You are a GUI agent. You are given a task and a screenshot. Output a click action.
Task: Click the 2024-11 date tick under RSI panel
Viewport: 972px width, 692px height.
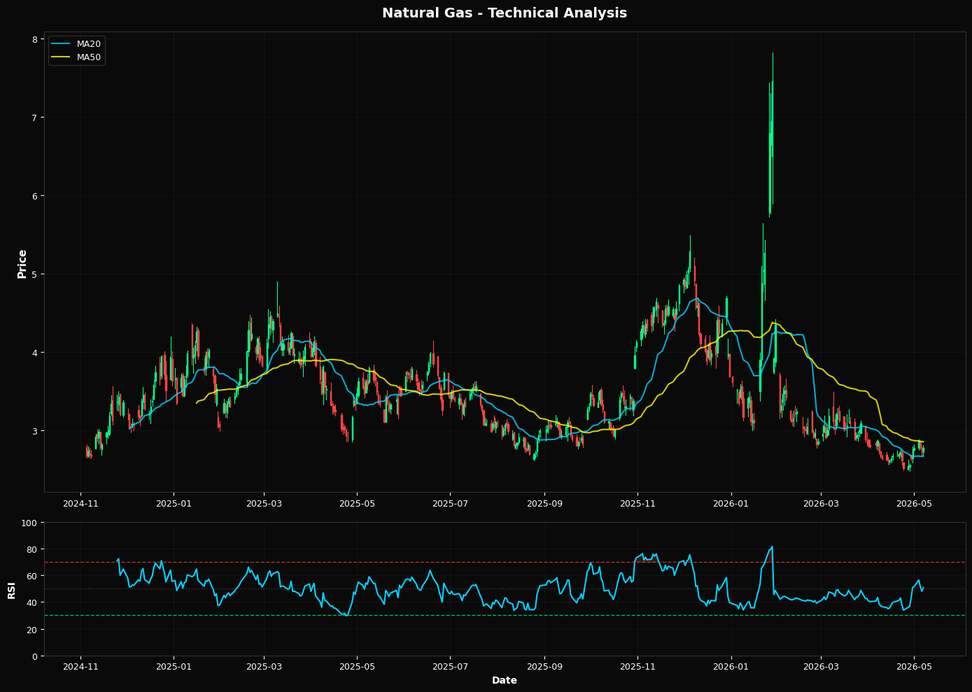click(81, 667)
